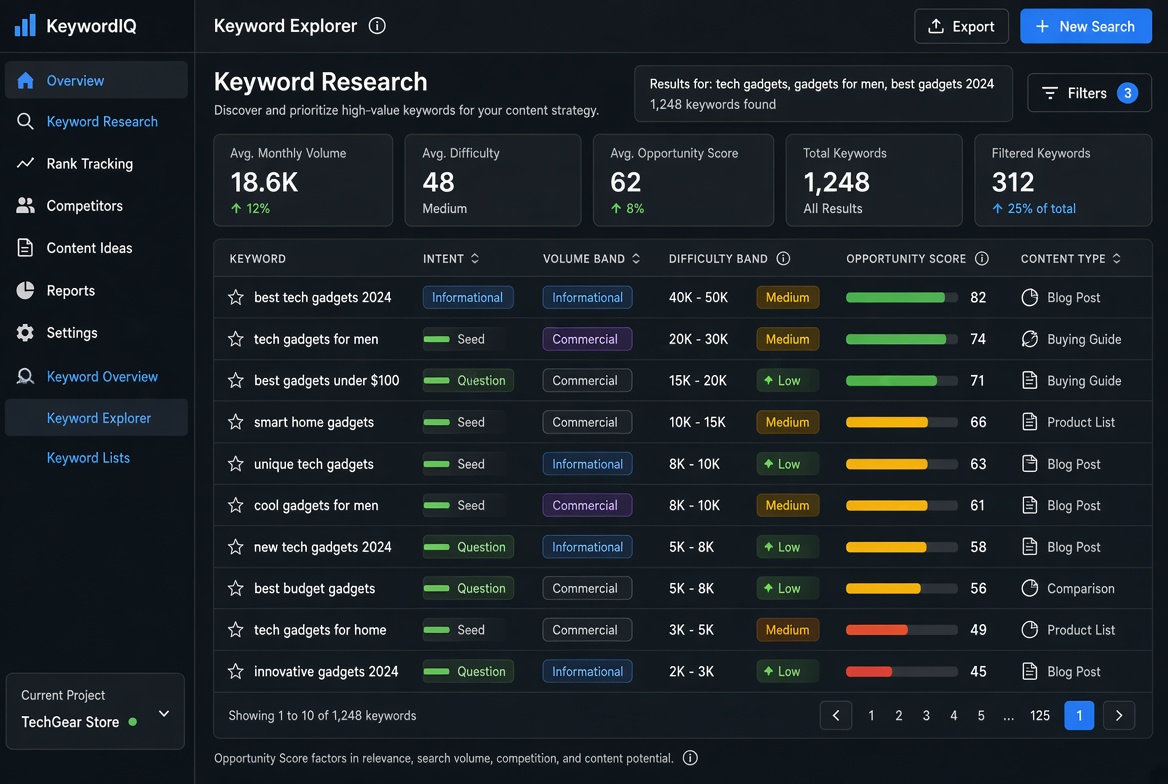Select Keyword Explorer sub-item
Image resolution: width=1168 pixels, height=784 pixels.
(x=96, y=418)
